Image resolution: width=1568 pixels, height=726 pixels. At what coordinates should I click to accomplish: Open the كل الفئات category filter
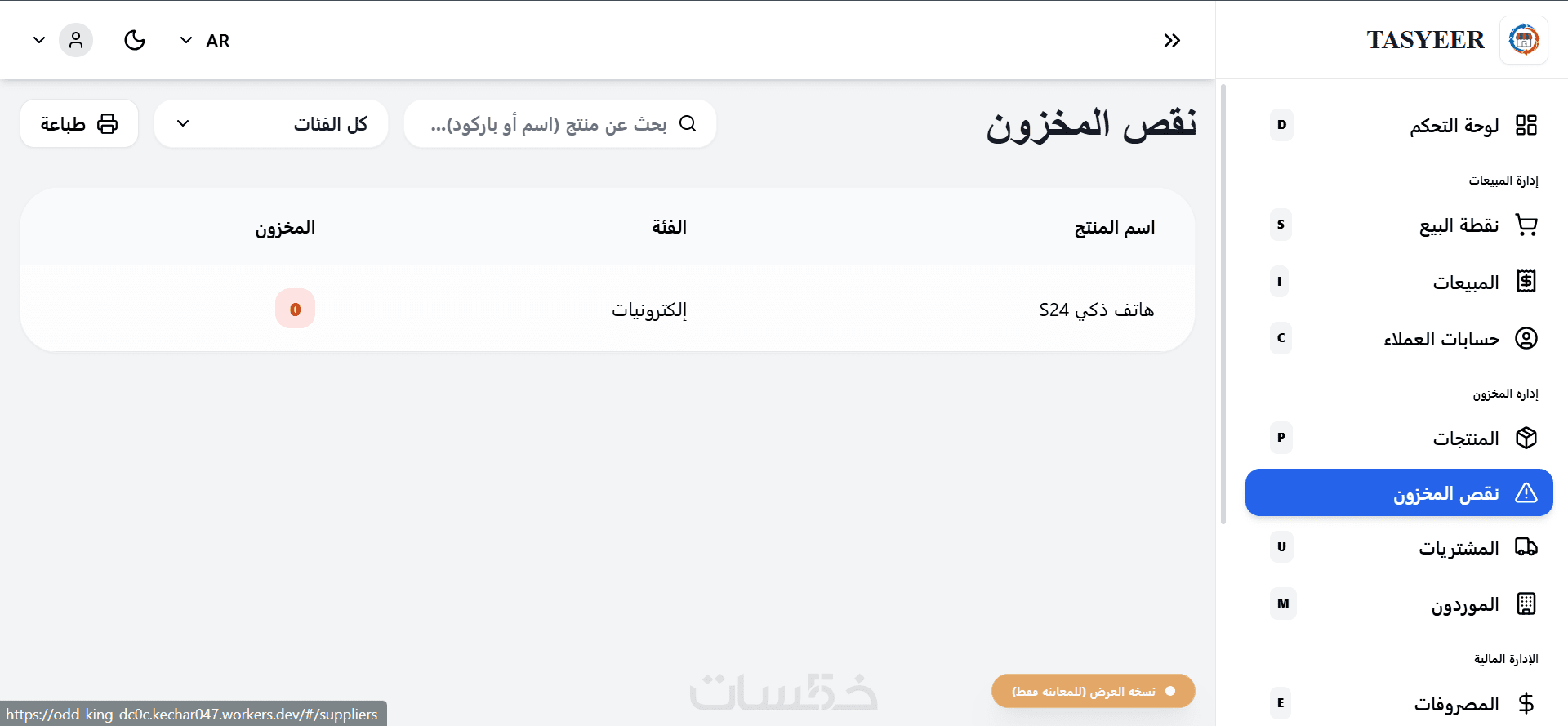tap(270, 124)
